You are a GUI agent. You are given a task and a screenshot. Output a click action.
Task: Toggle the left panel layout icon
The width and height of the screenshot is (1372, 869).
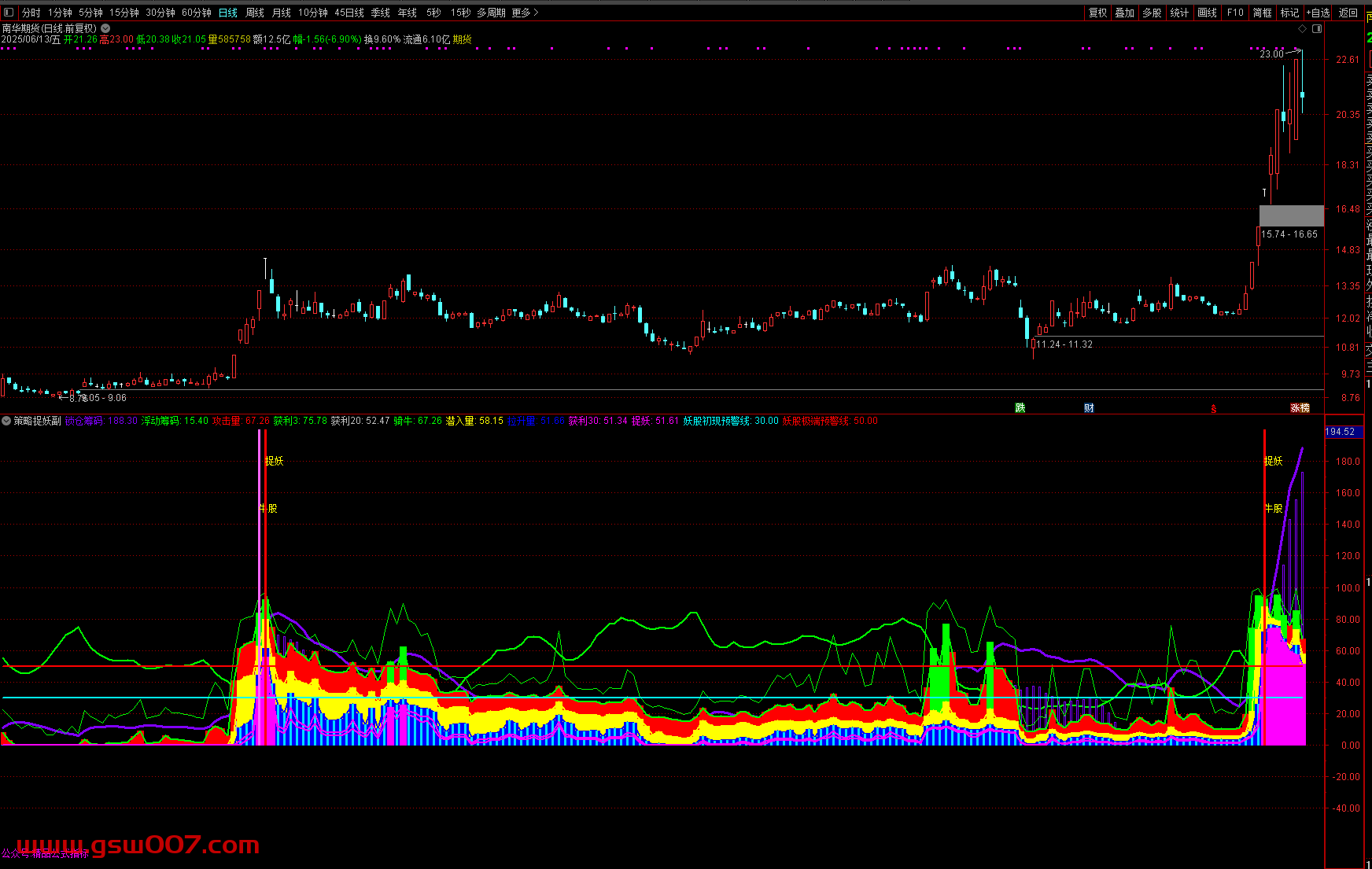coord(9,13)
